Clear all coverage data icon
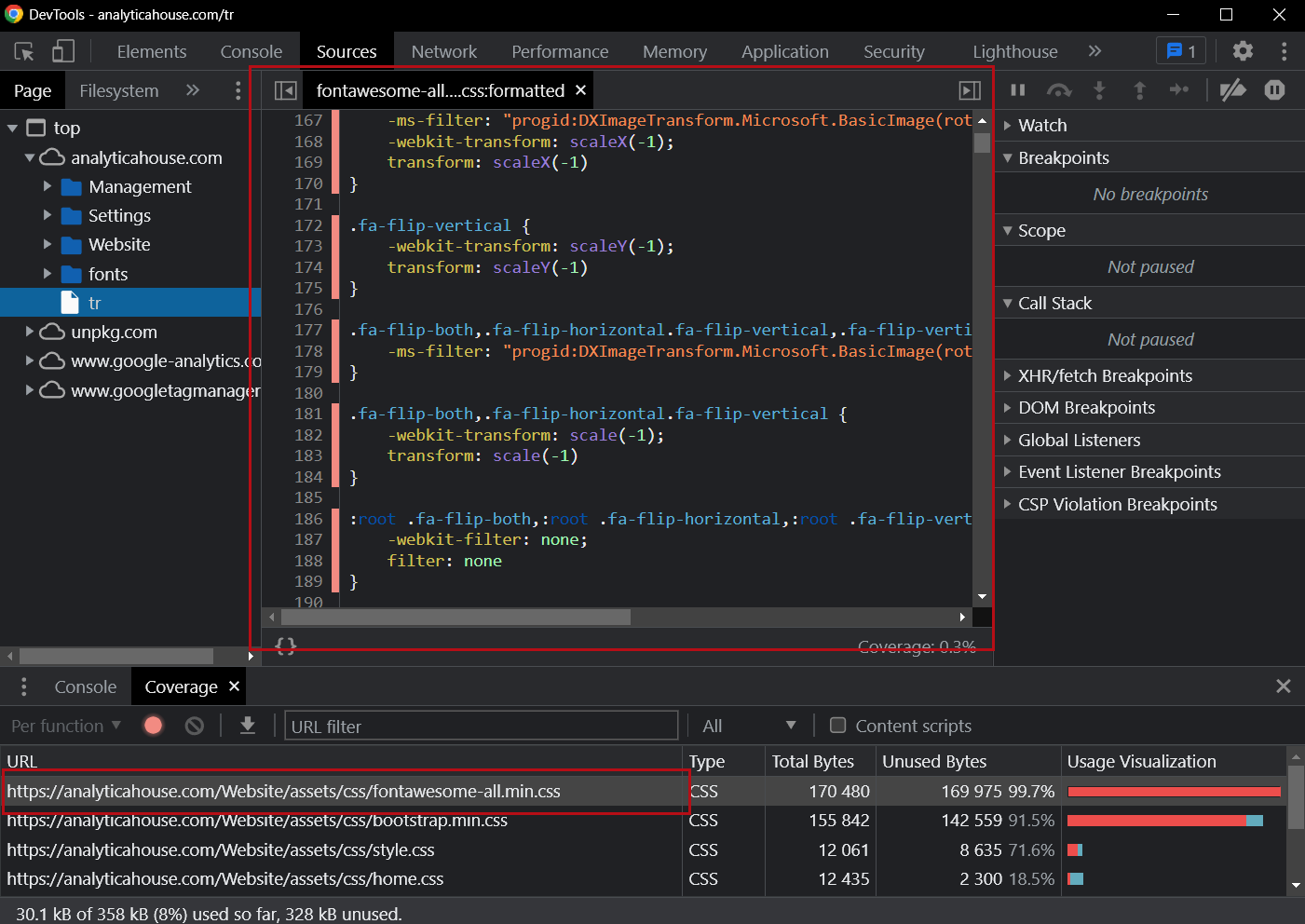Viewport: 1305px width, 924px height. [194, 726]
